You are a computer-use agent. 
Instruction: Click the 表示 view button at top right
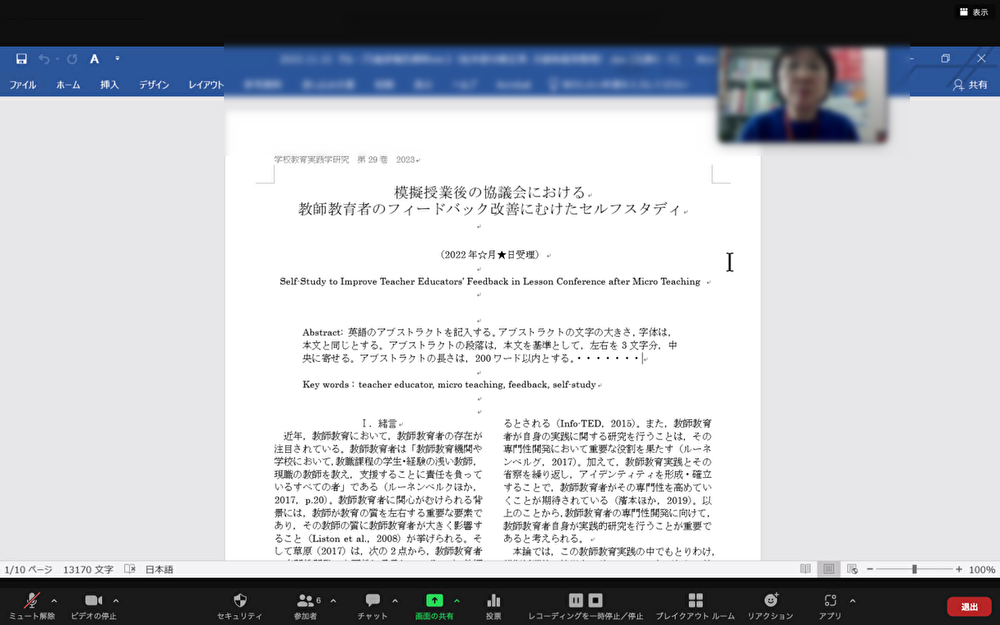(973, 12)
